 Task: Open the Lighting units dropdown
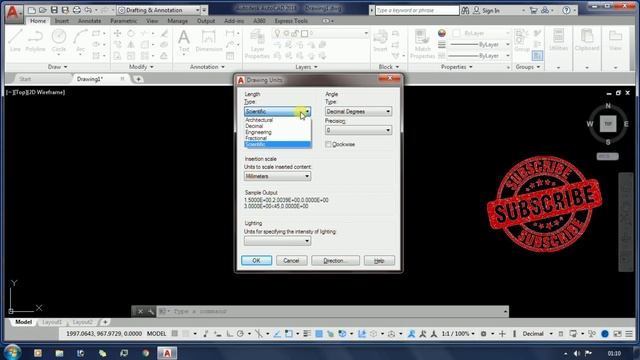pyautogui.click(x=278, y=241)
